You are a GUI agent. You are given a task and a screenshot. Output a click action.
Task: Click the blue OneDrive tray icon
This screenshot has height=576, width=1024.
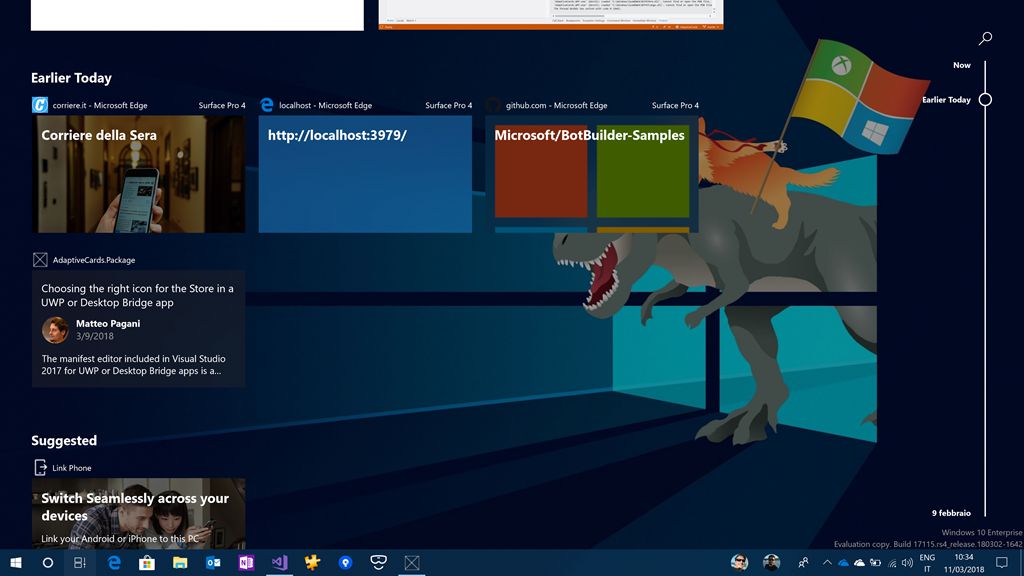[x=843, y=563]
